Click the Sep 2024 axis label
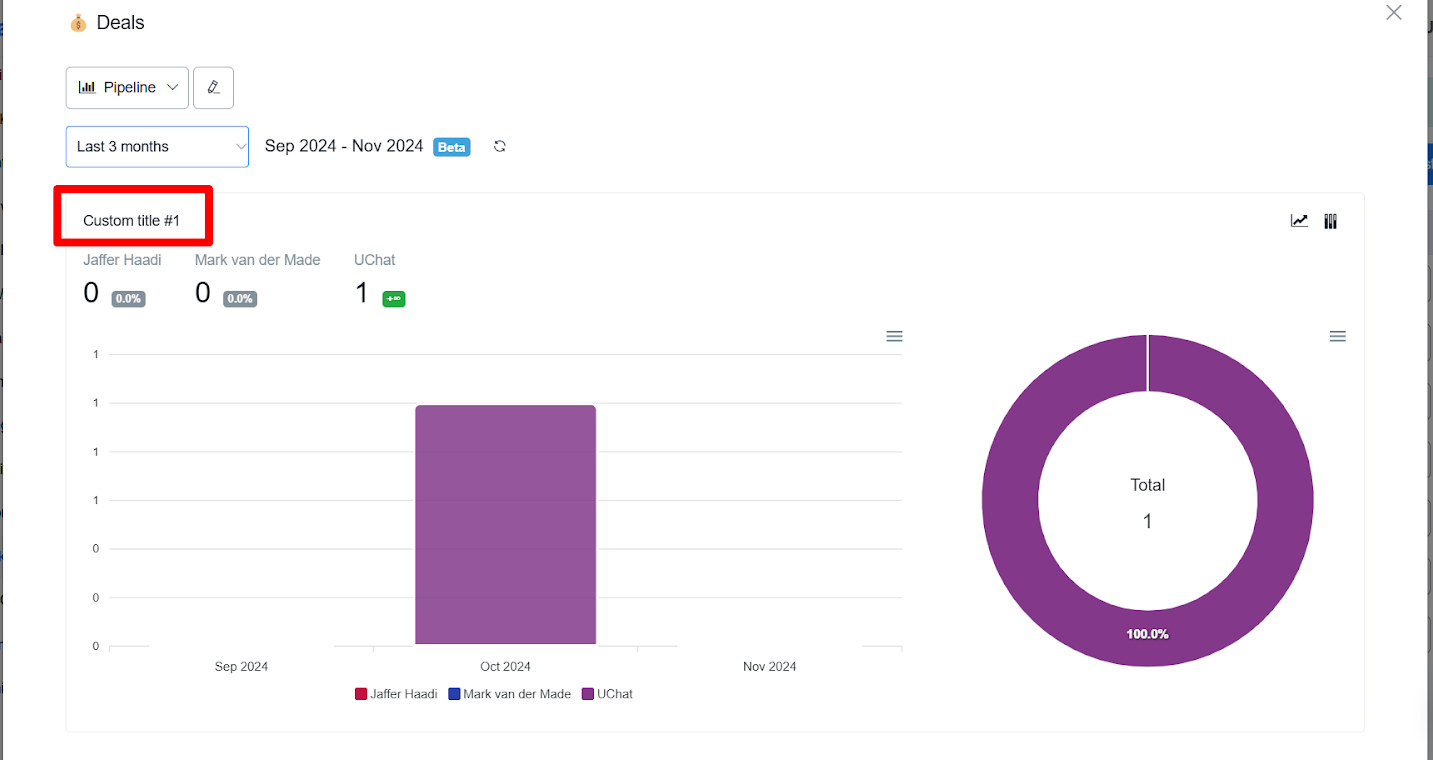 click(x=241, y=666)
